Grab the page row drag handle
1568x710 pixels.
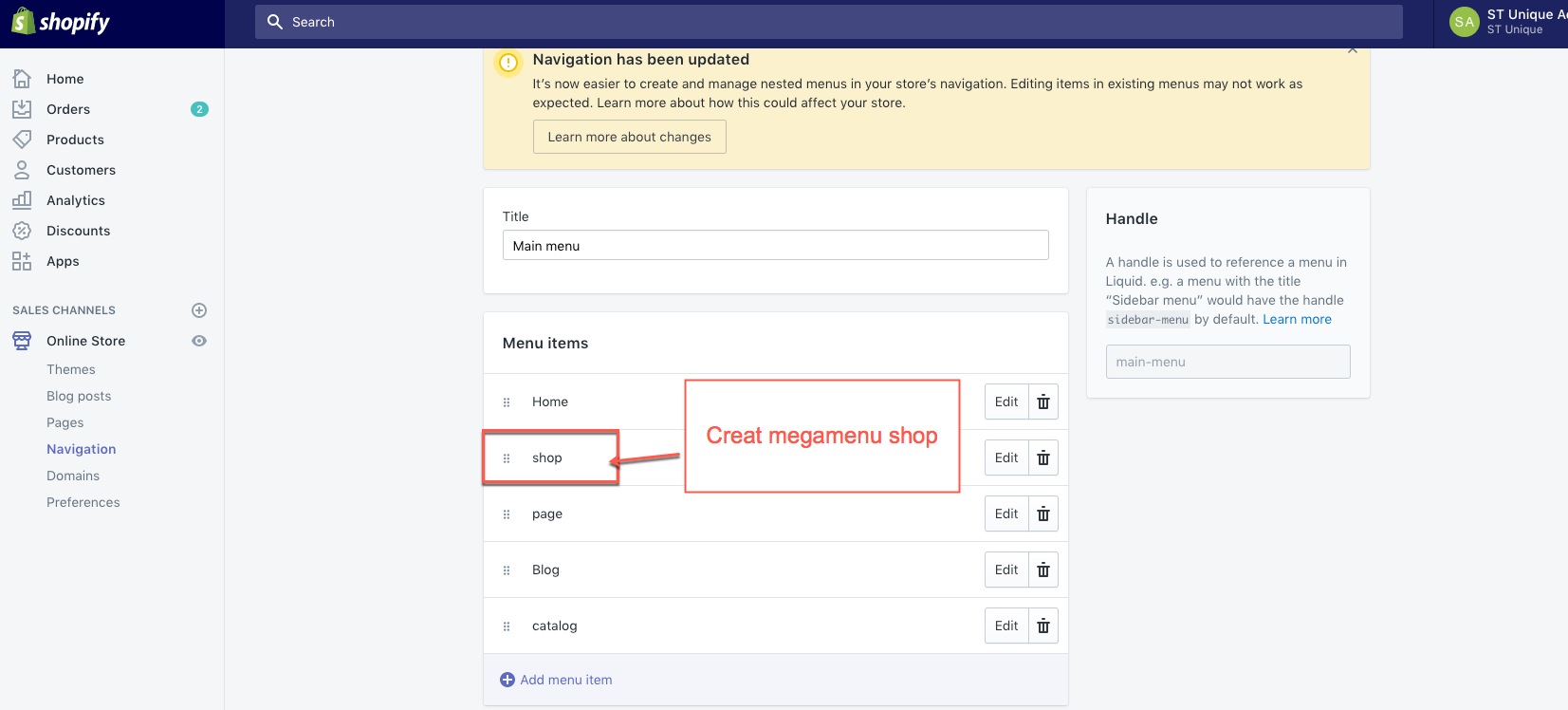tap(507, 514)
